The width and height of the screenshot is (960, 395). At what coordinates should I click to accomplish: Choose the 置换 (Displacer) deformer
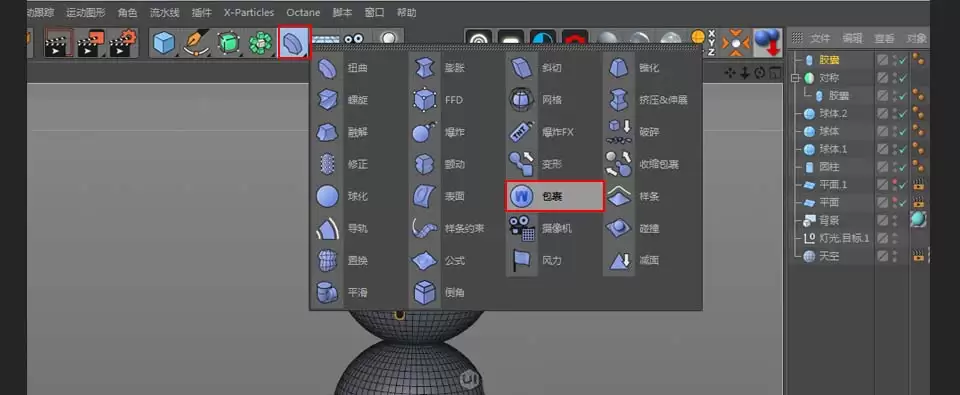click(344, 260)
